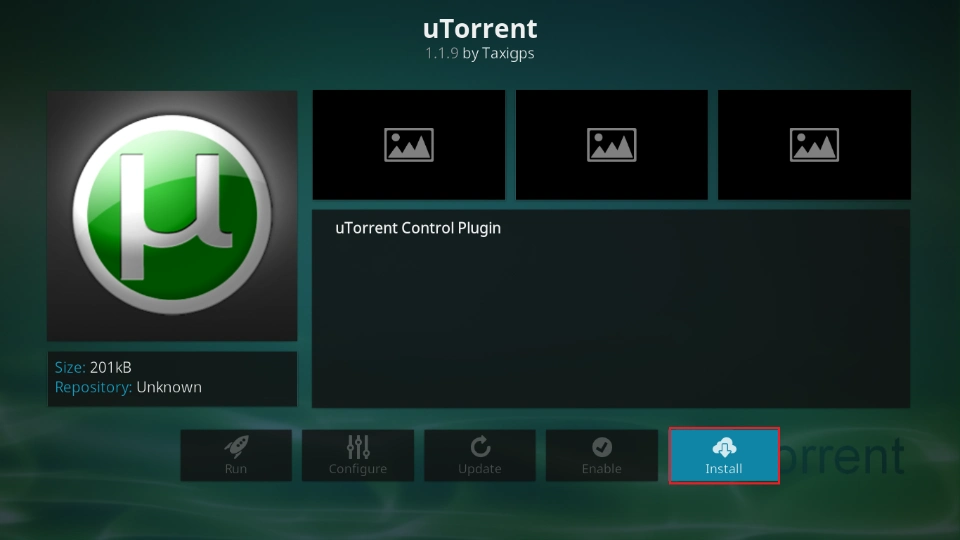Select the third screenshot placeholder thumbnail
Image resolution: width=960 pixels, height=540 pixels.
[x=814, y=144]
